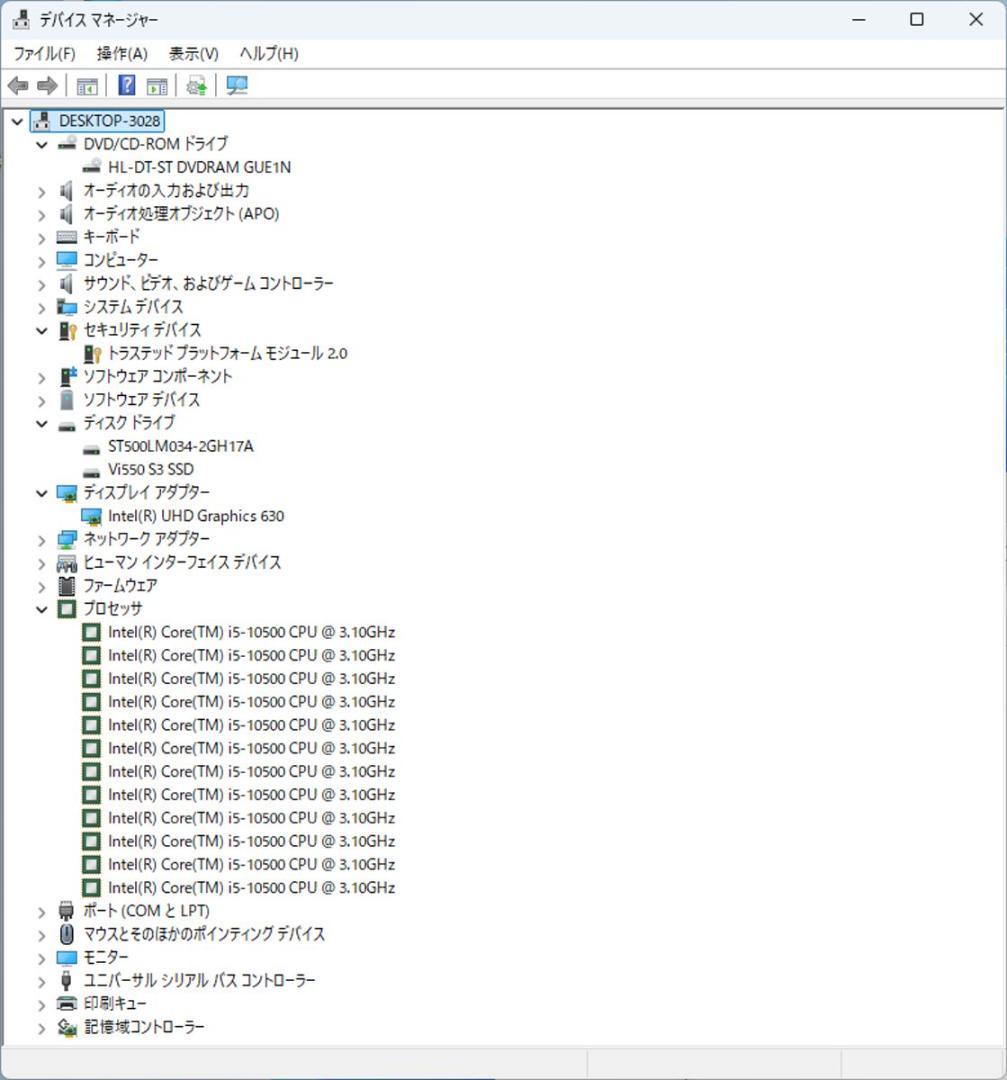Image resolution: width=1007 pixels, height=1080 pixels.
Task: Expand the ソフトウェア デバイス category
Action: [42, 400]
